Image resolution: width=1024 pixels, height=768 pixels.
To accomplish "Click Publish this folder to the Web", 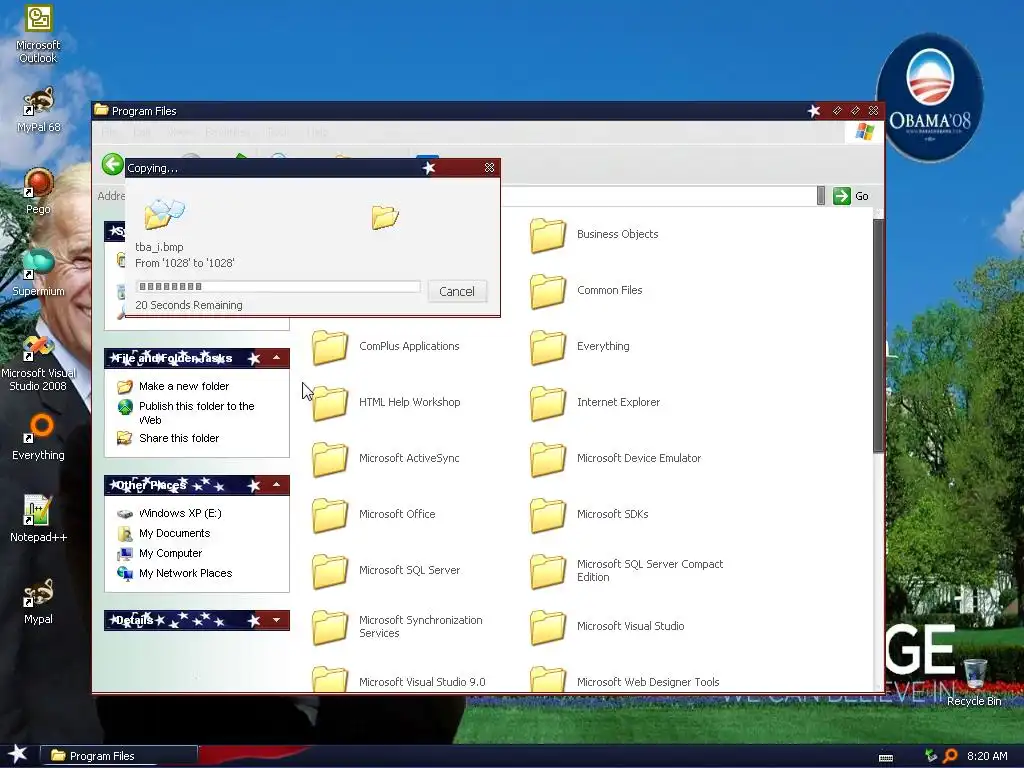I will pos(197,413).
